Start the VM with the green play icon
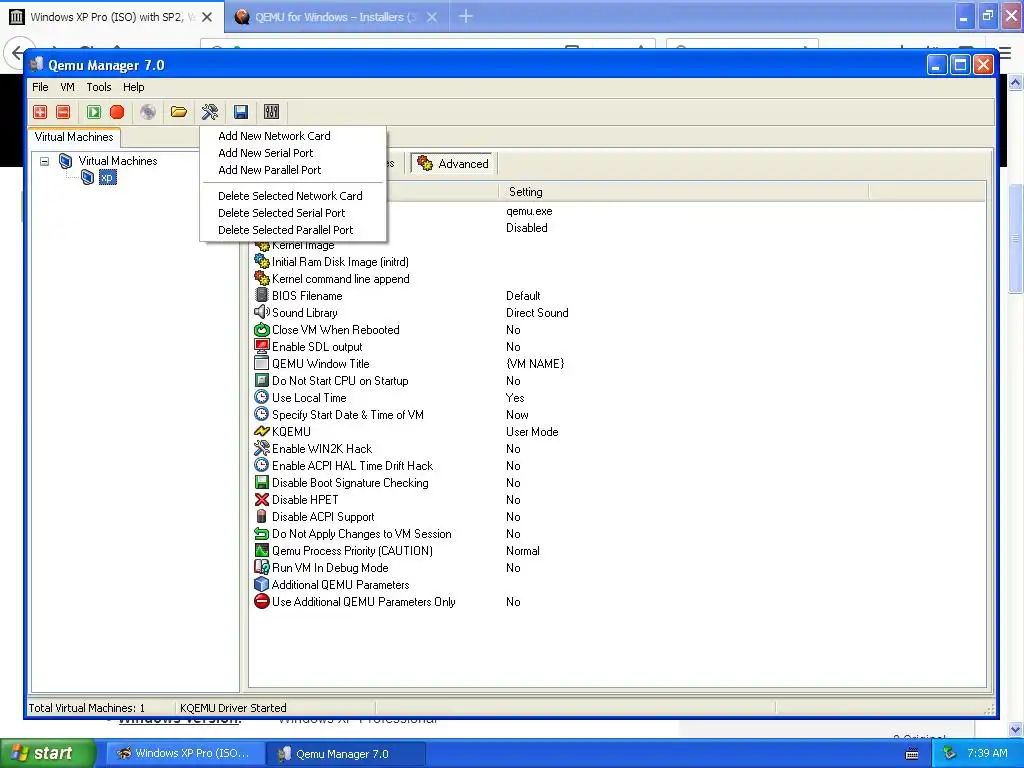1024x768 pixels. (x=94, y=112)
